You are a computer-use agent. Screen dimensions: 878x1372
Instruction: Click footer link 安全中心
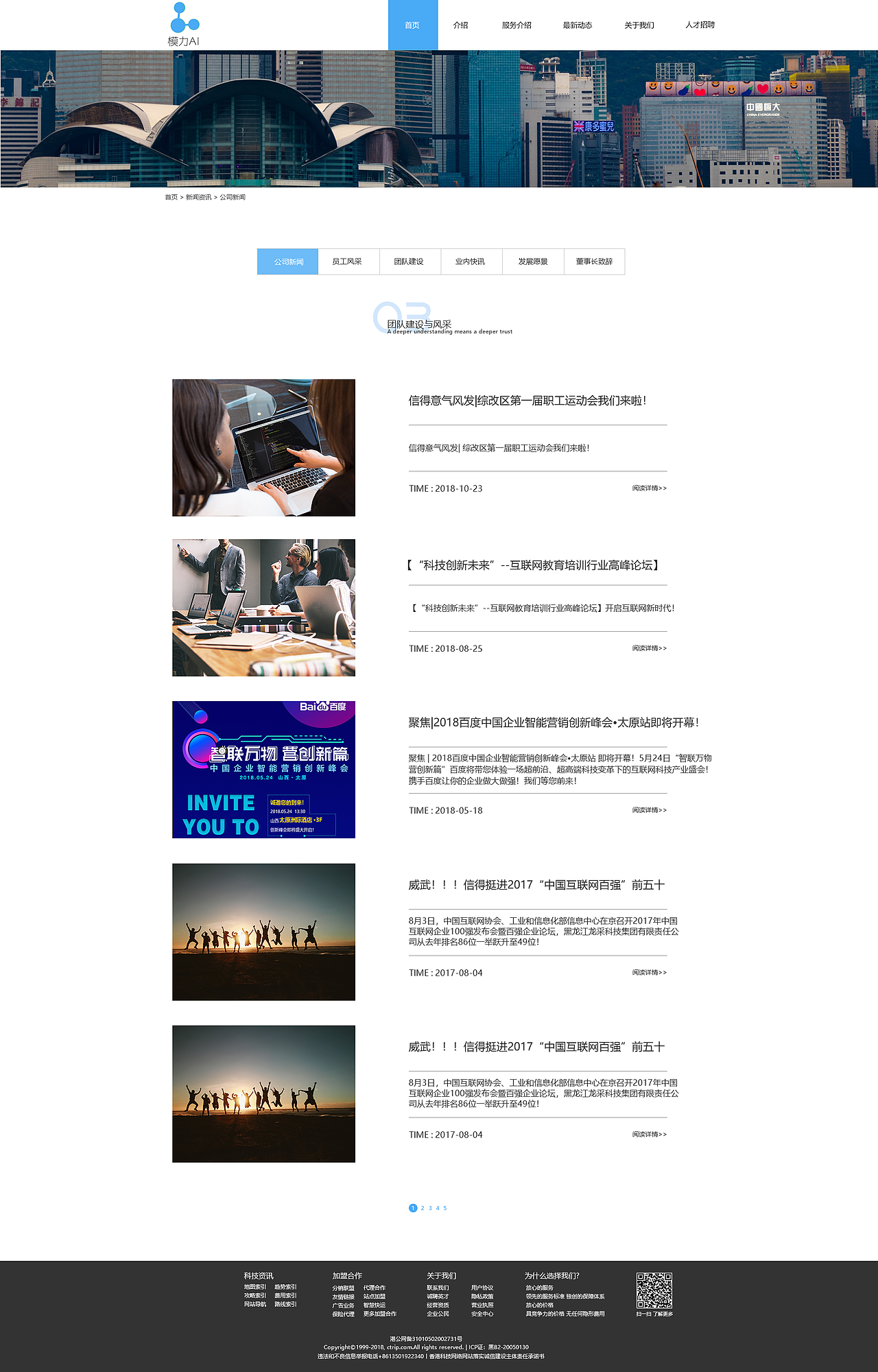point(482,1314)
